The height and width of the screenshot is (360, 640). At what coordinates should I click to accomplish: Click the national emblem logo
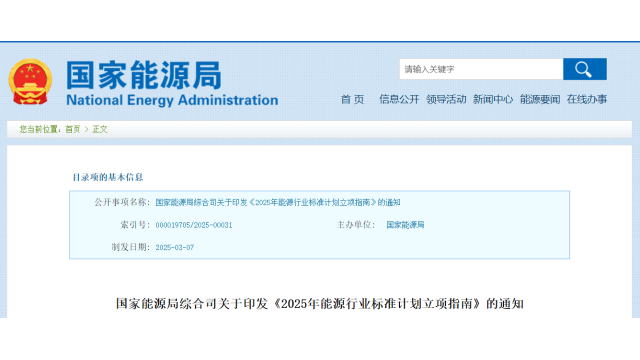[x=30, y=82]
